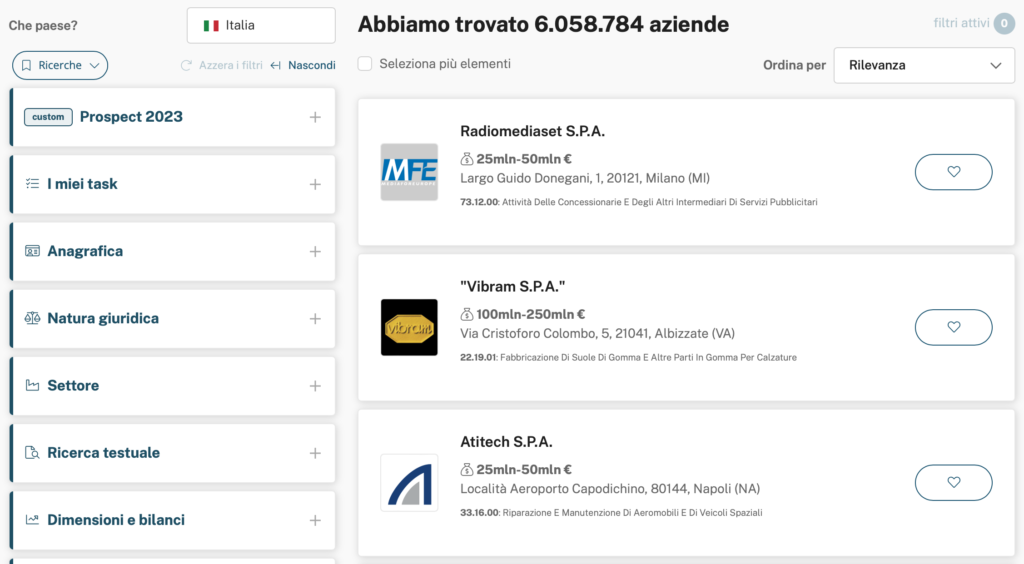This screenshot has height=564, width=1024.
Task: Click Azzera i filtri link
Action: (231, 65)
